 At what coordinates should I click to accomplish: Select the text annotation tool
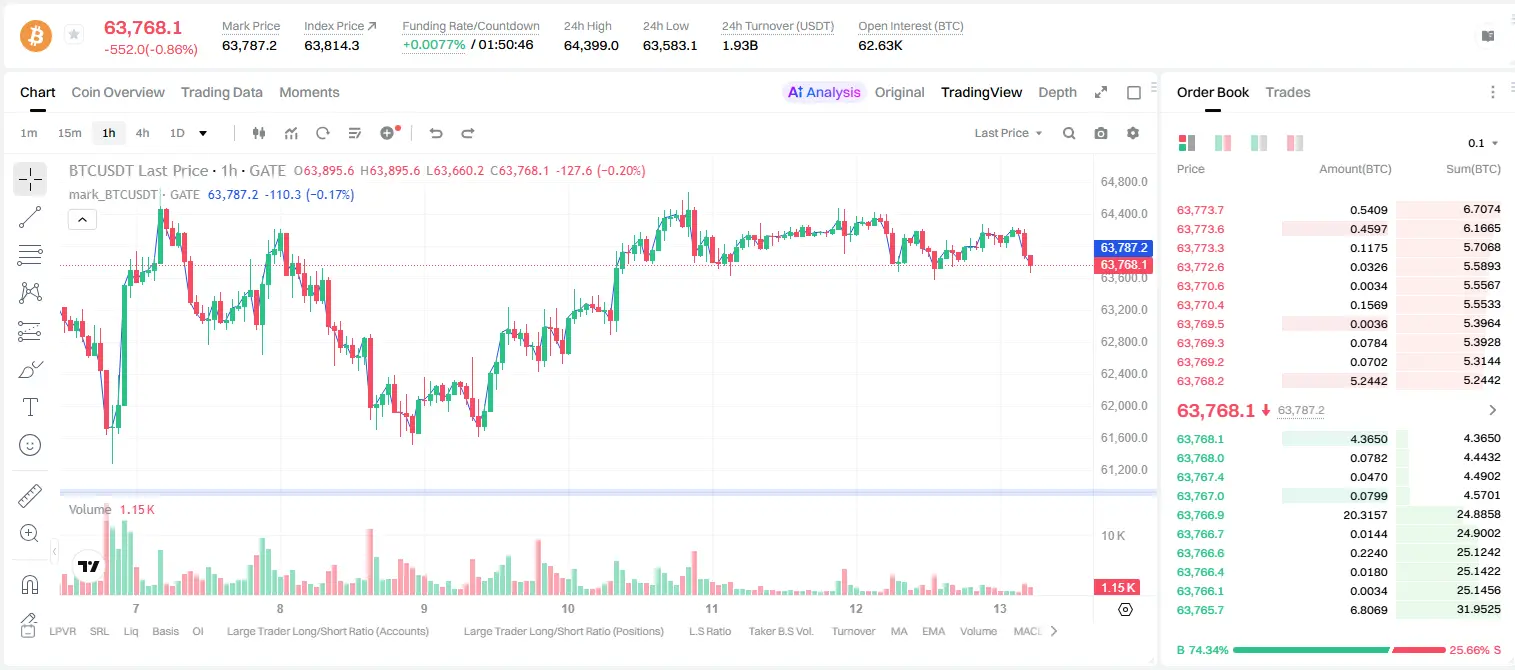coord(30,407)
